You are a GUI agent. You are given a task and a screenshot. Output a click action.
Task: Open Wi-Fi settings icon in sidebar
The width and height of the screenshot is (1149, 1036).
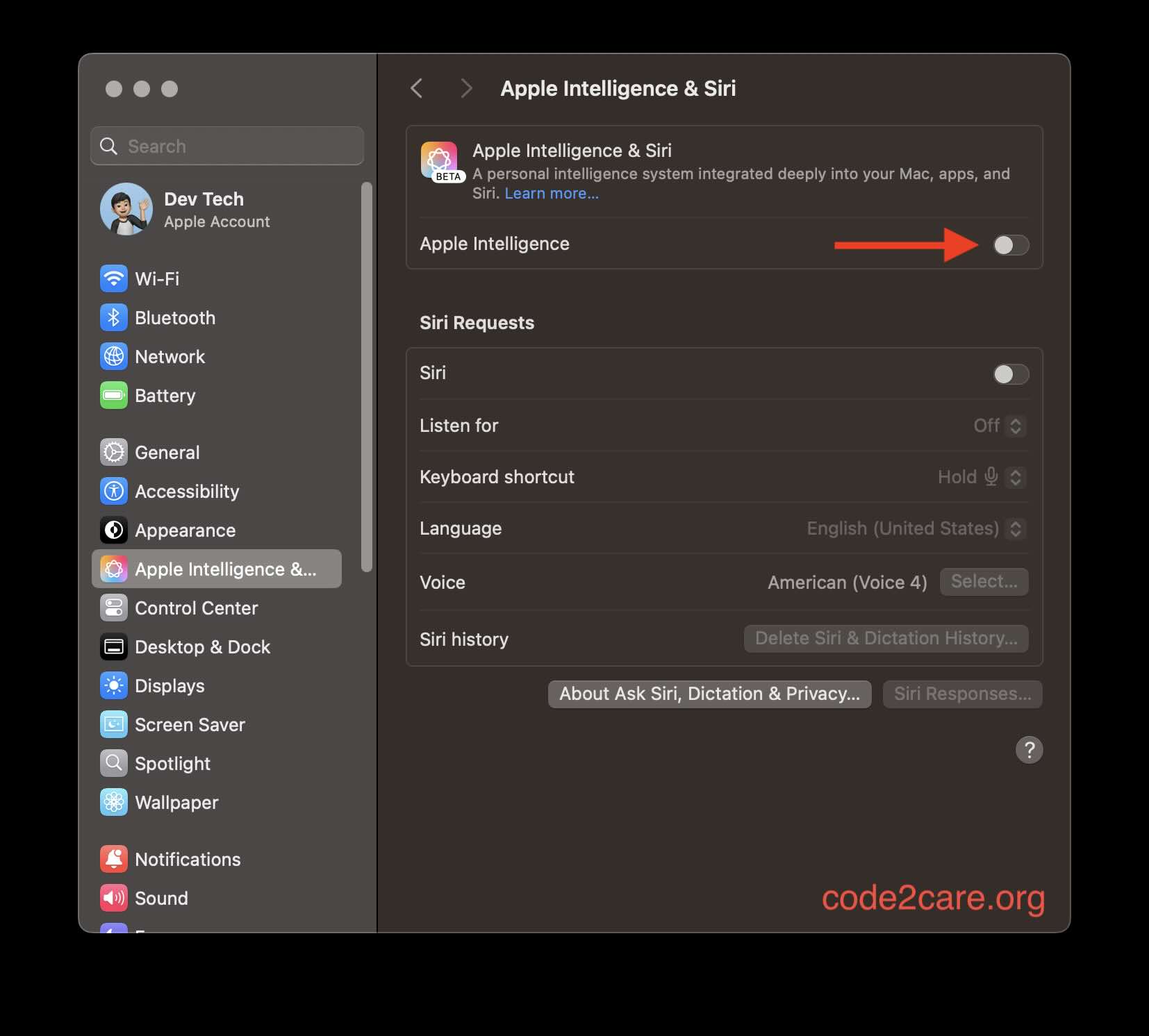click(x=114, y=279)
